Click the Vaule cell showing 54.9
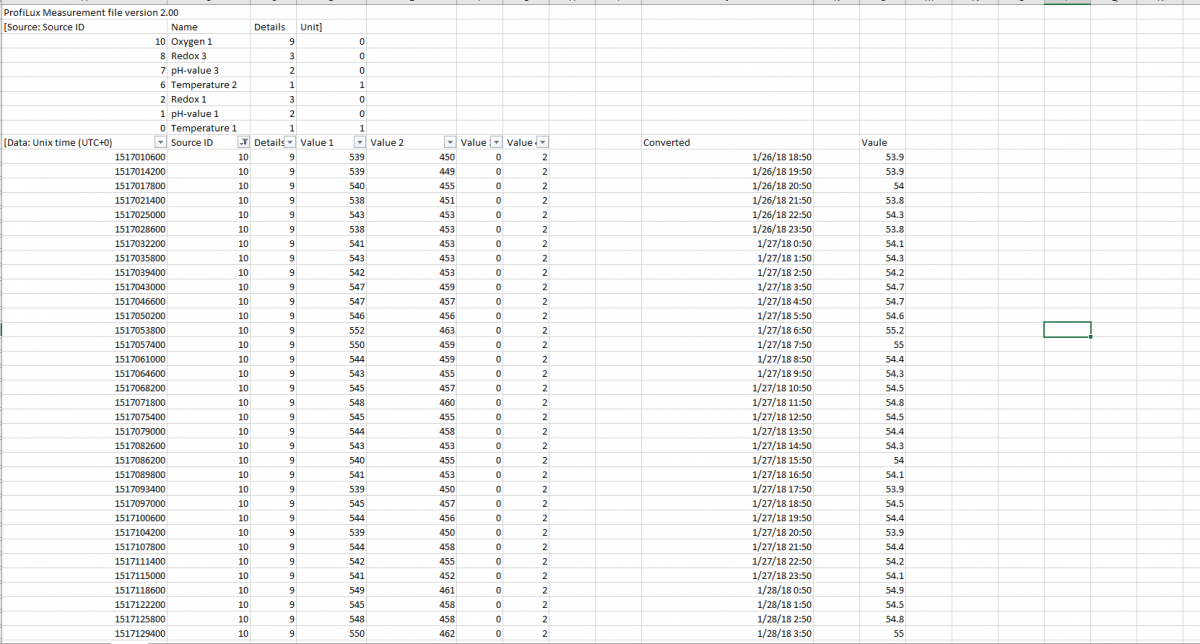This screenshot has height=644, width=1200. coord(882,590)
